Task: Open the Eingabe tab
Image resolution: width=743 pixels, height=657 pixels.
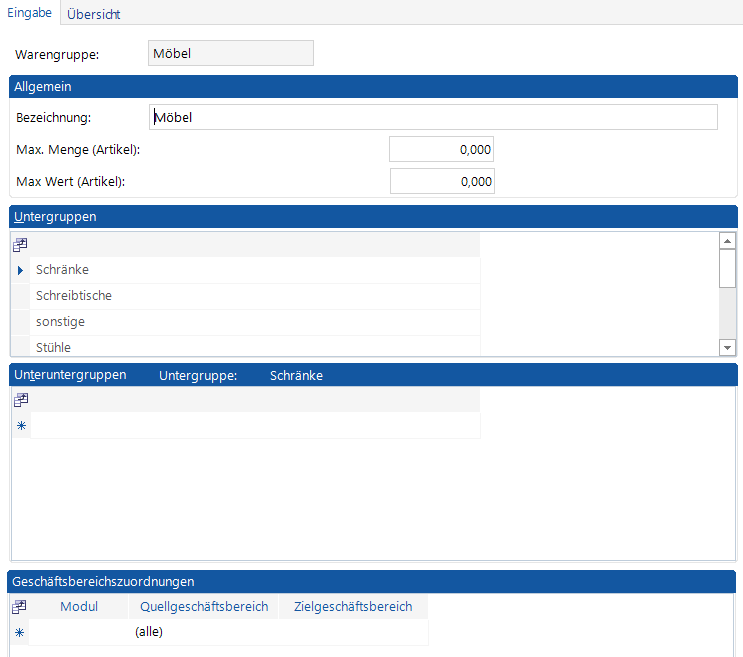Action: tap(30, 13)
